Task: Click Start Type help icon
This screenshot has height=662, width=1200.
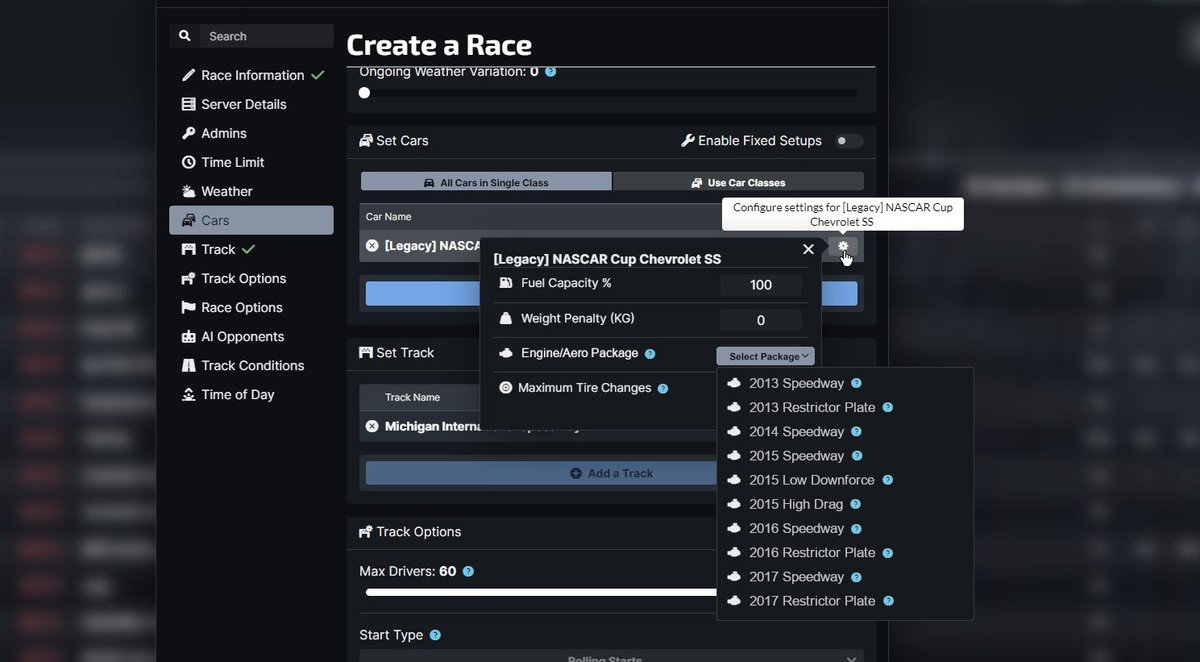Action: point(435,635)
